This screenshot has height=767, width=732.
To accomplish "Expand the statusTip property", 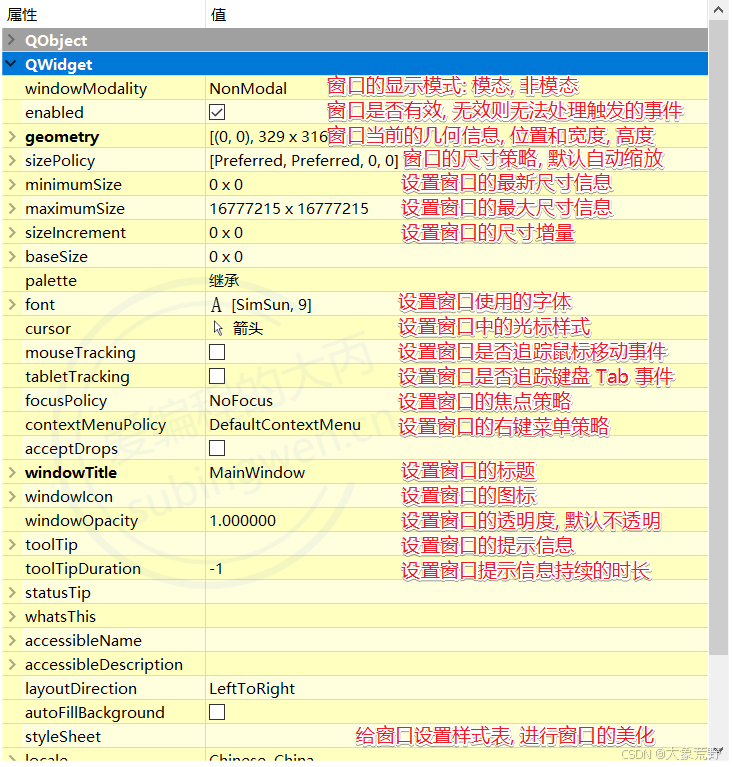I will pos(12,592).
